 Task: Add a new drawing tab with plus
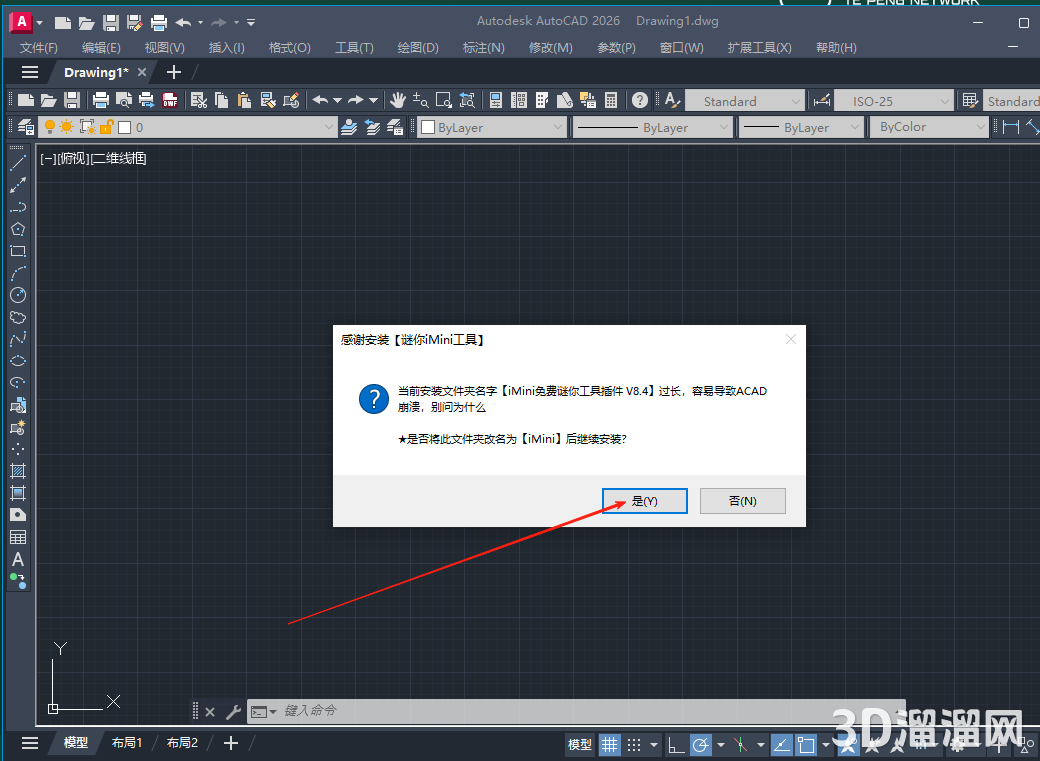pos(174,72)
